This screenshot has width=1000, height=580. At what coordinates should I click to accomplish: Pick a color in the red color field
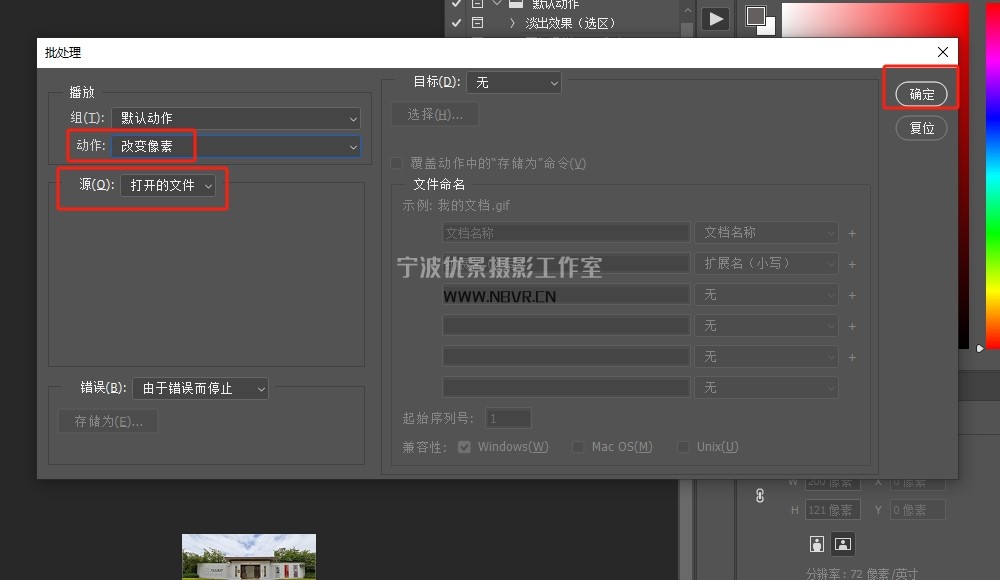pyautogui.click(x=870, y=150)
